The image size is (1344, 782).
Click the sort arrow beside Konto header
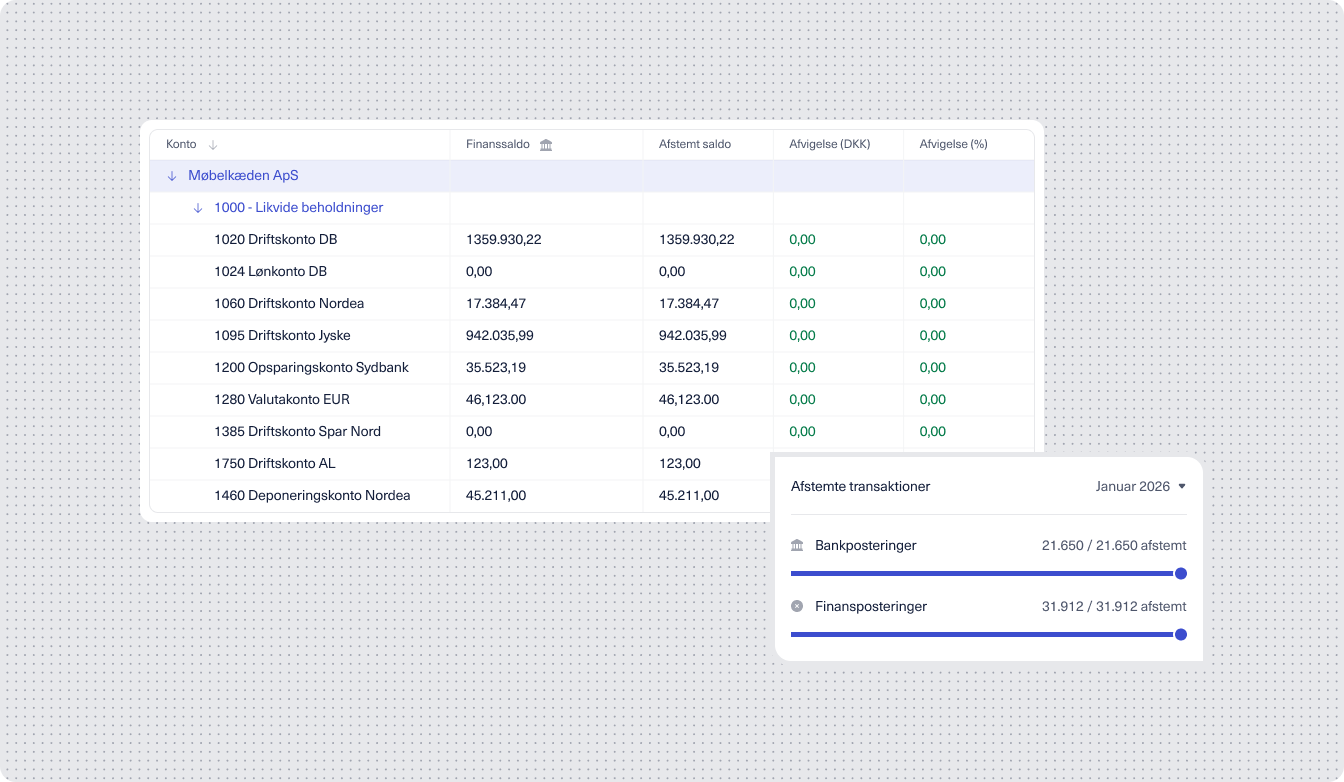213,145
